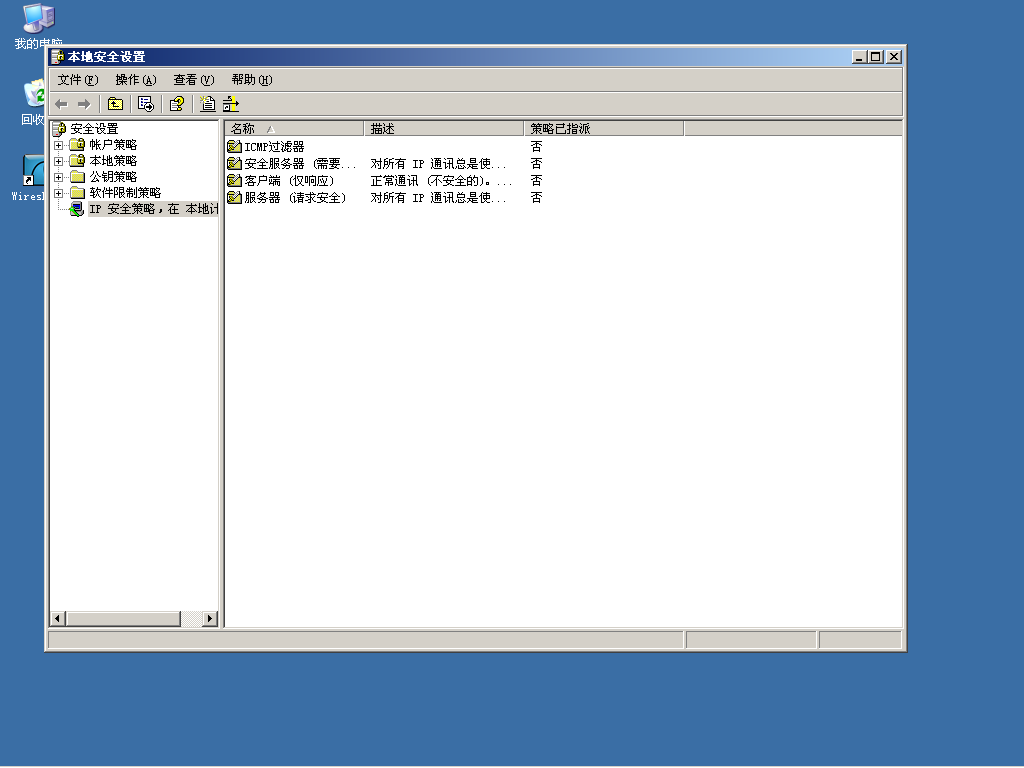Open the 查看(V) menu

(194, 80)
